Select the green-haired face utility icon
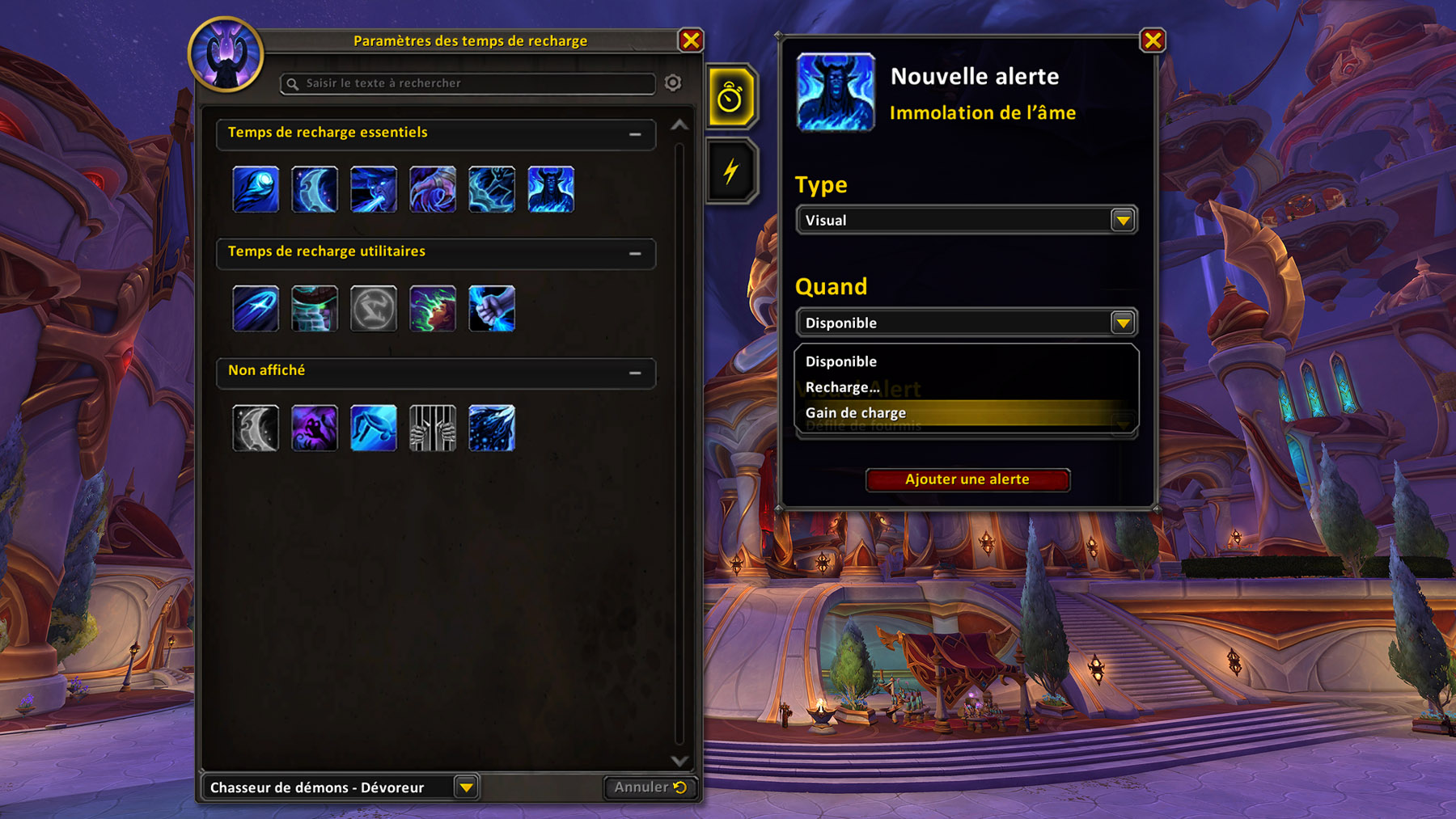The image size is (1456, 819). click(433, 308)
